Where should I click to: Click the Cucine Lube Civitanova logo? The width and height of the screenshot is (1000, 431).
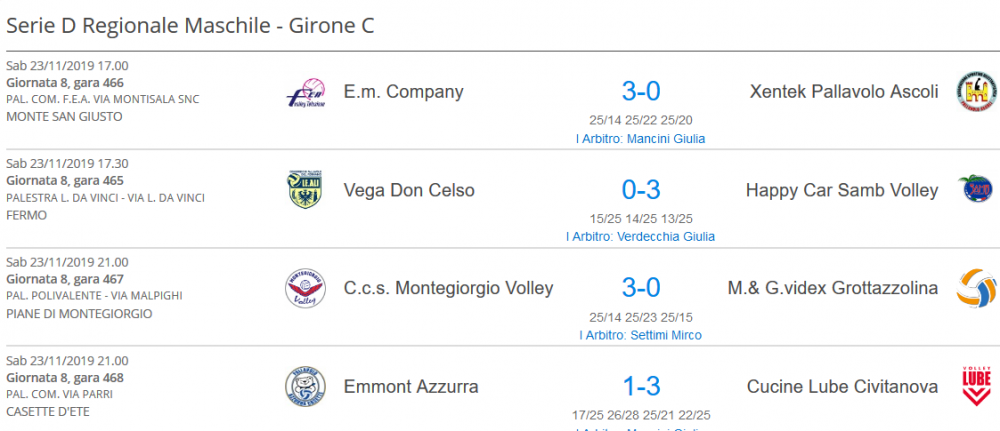coord(976,386)
